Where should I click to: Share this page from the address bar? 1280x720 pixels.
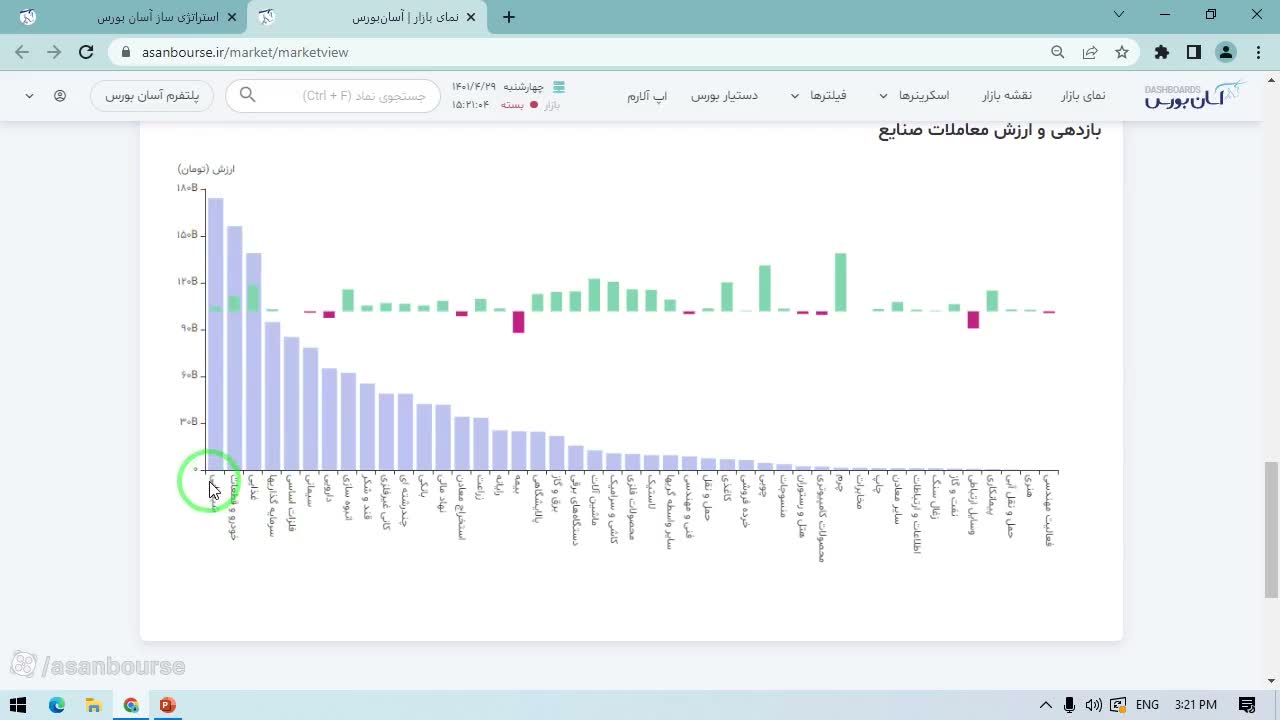click(1090, 52)
